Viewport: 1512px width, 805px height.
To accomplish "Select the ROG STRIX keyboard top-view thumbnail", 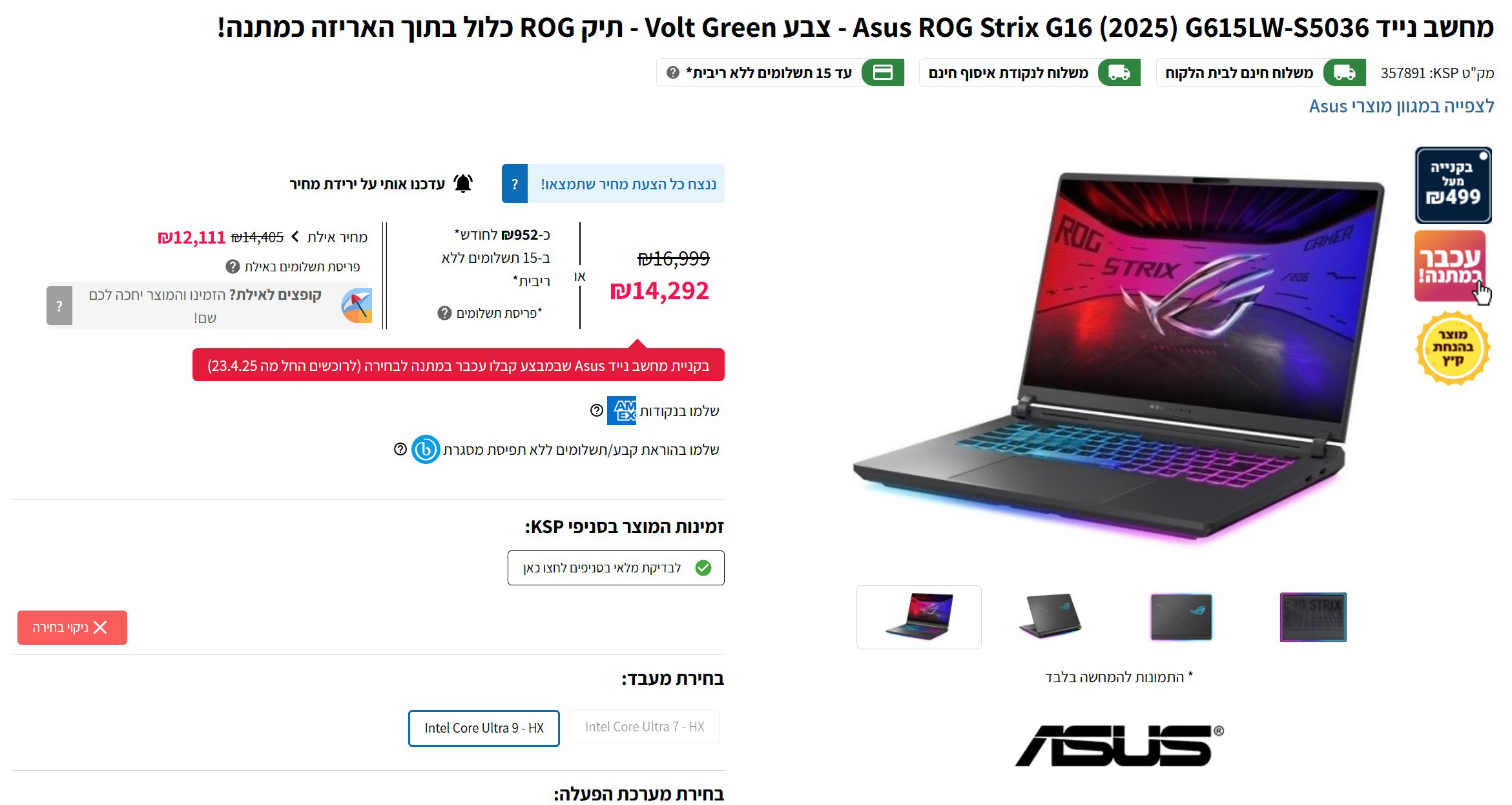I will [1313, 617].
